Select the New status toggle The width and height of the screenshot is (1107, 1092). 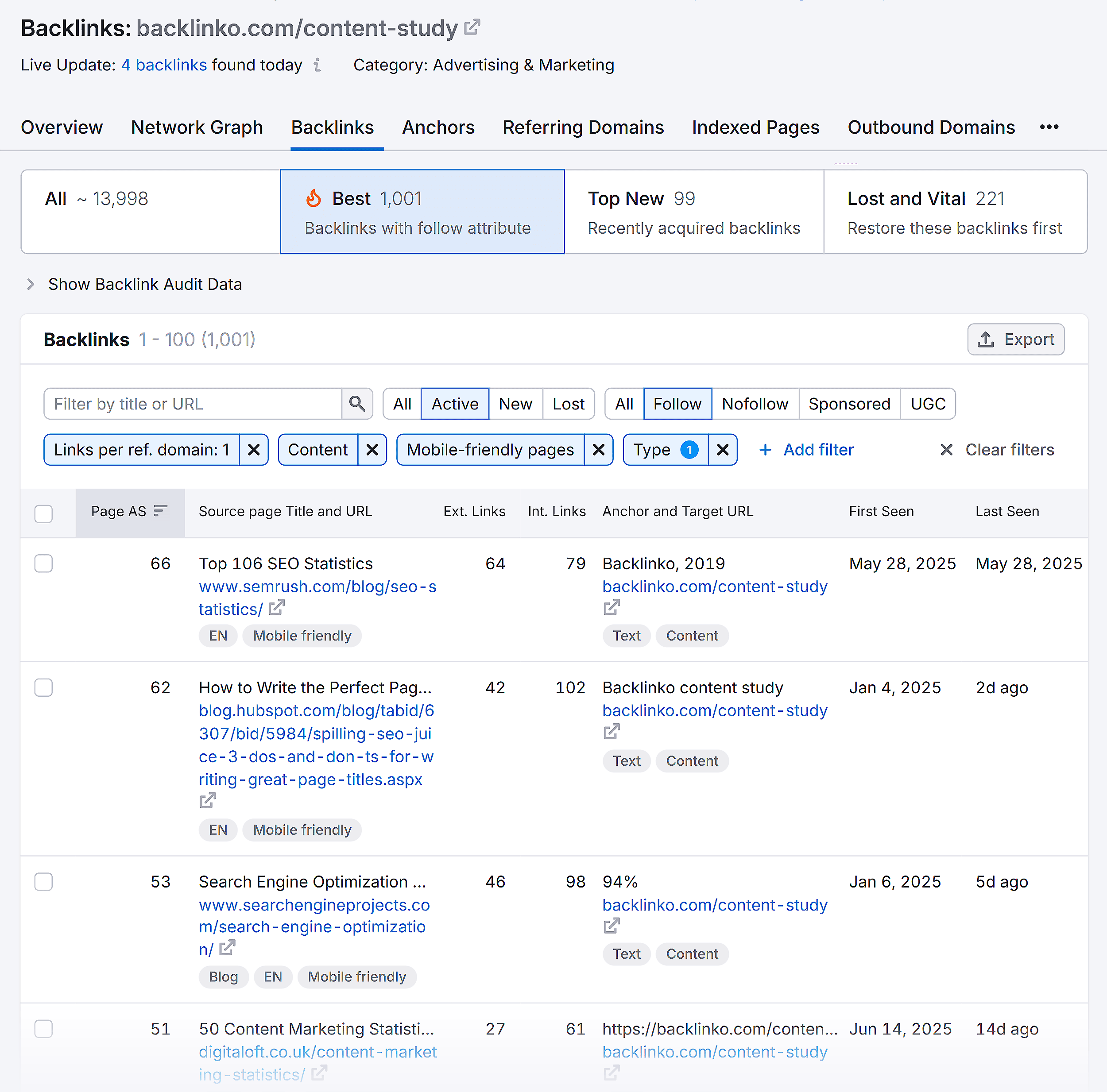tap(516, 404)
